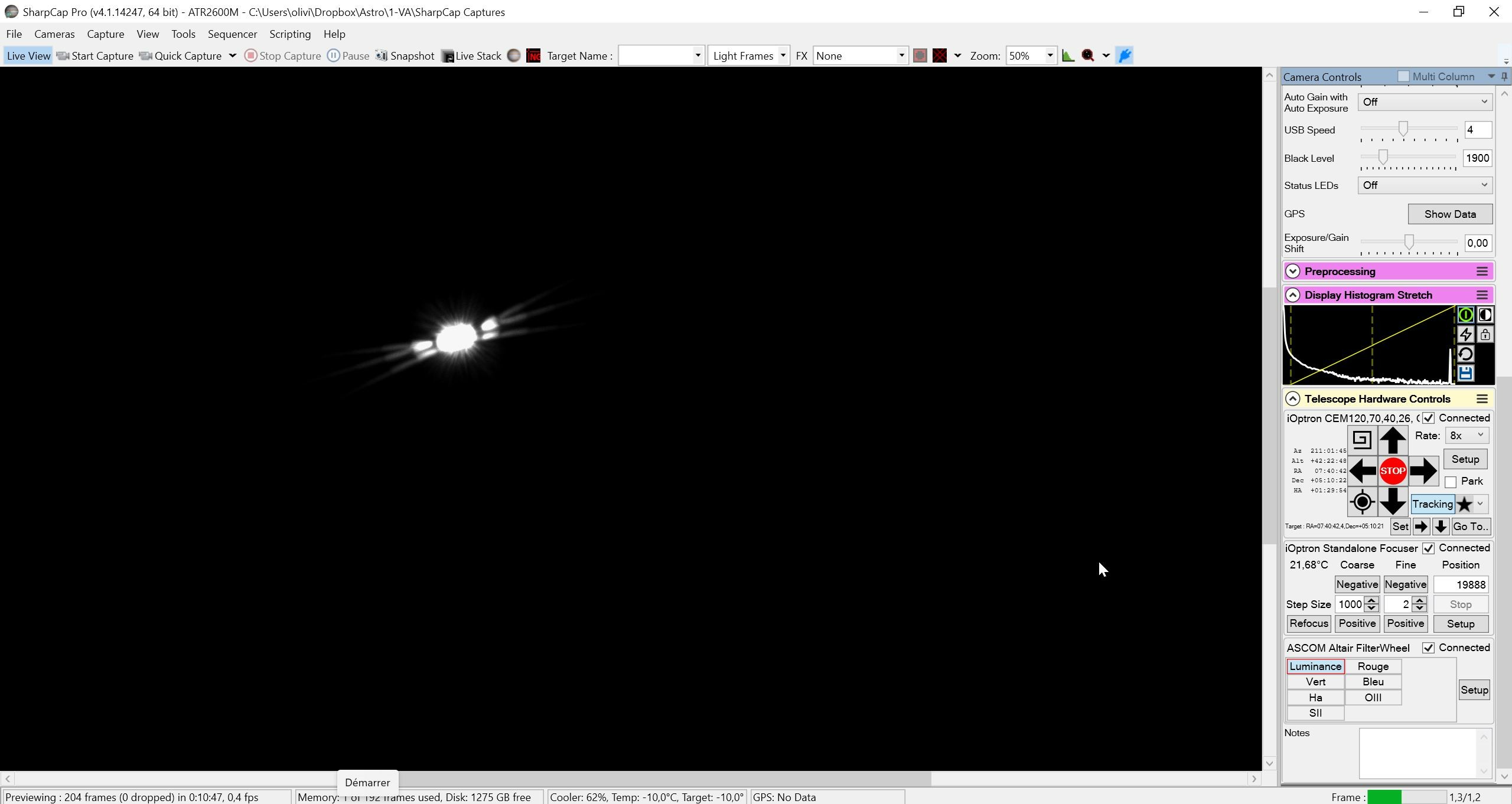Open the Cameras menu
Viewport: 1512px width, 804px height.
tap(54, 34)
